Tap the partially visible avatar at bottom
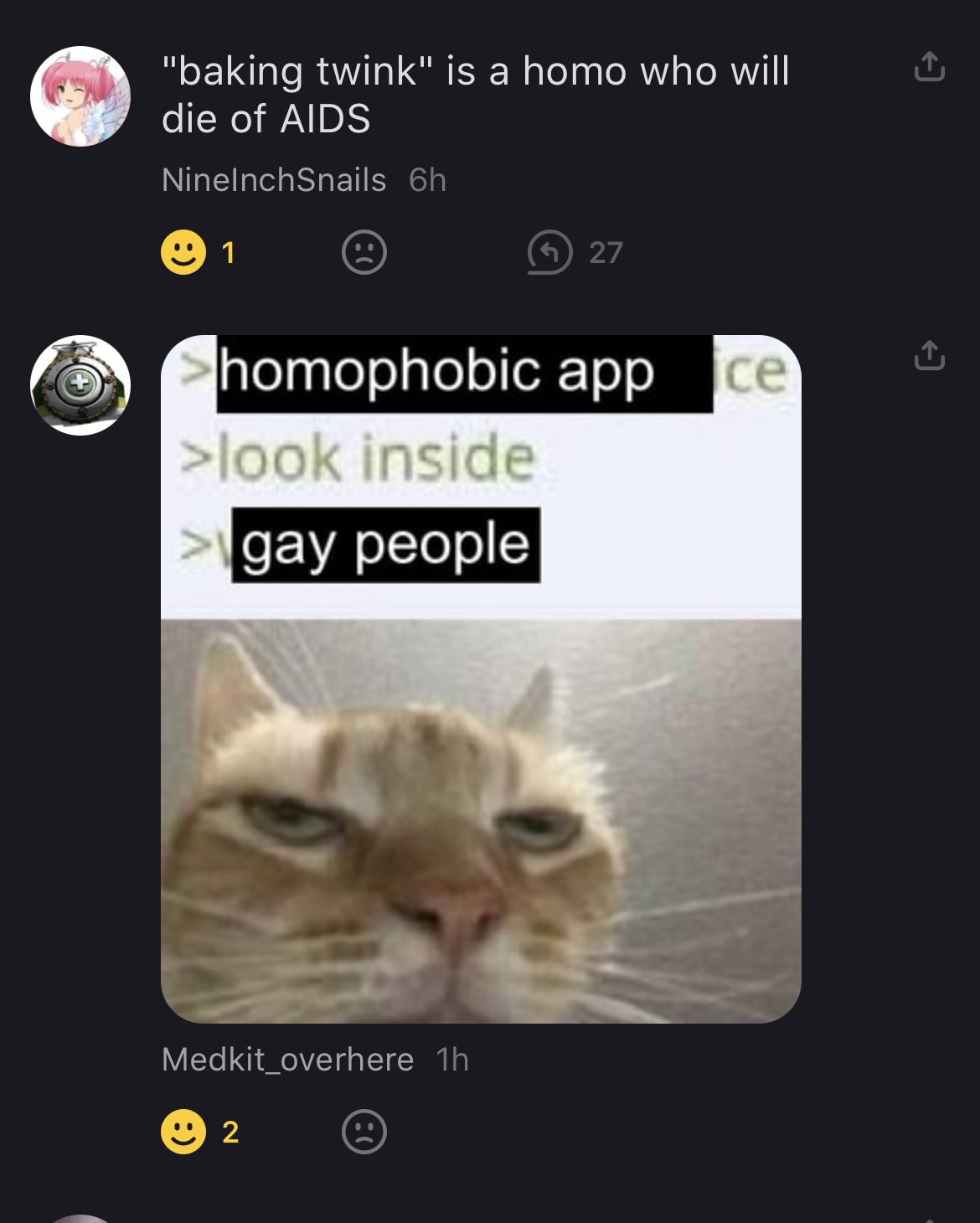This screenshot has height=1223, width=980. click(x=80, y=1218)
